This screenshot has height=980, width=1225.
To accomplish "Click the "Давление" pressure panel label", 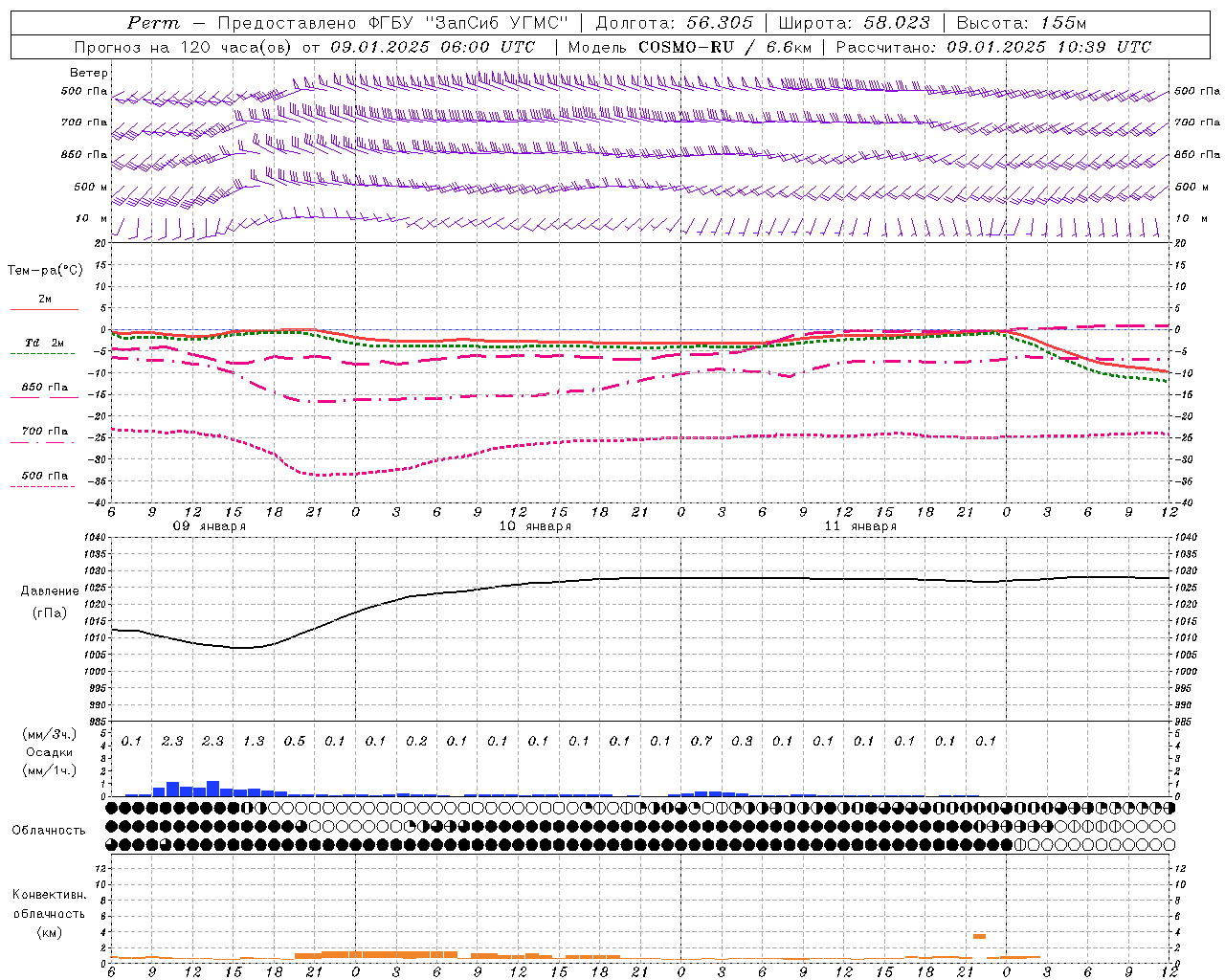I will pos(50,591).
